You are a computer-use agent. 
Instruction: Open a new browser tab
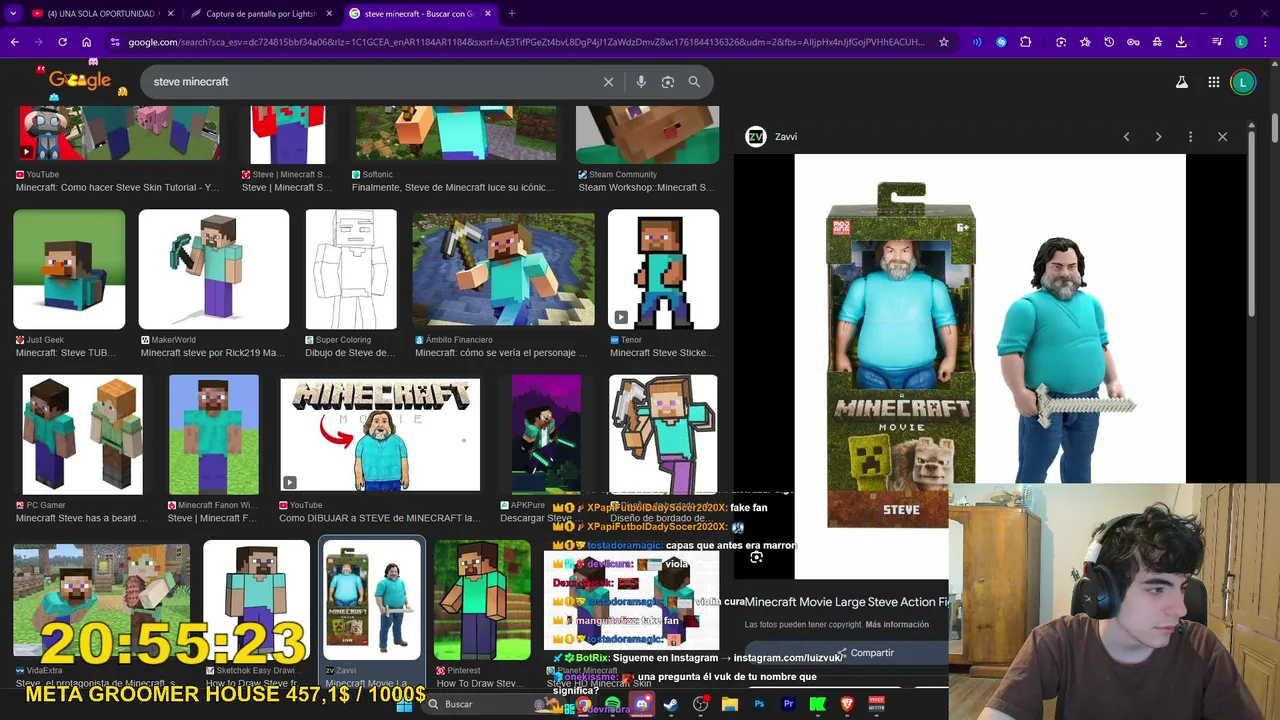click(511, 14)
